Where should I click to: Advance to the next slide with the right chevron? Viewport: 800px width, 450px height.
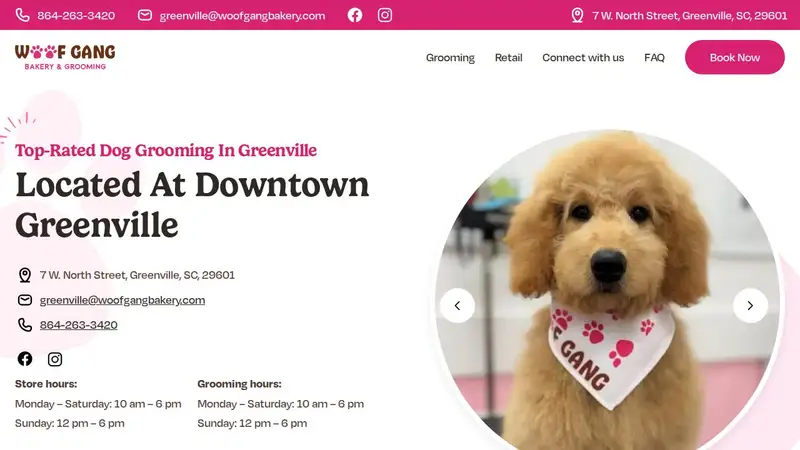tap(750, 306)
